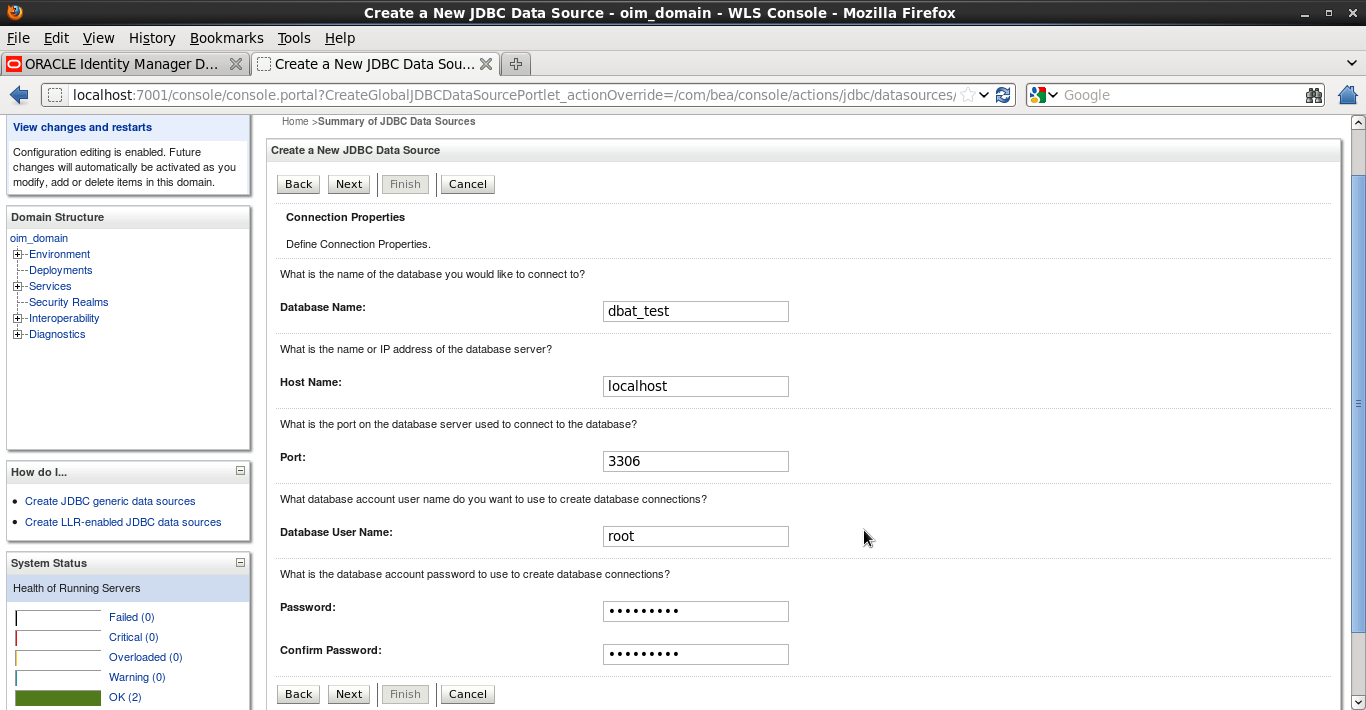Open the search engine dropdown arrow

click(1052, 94)
